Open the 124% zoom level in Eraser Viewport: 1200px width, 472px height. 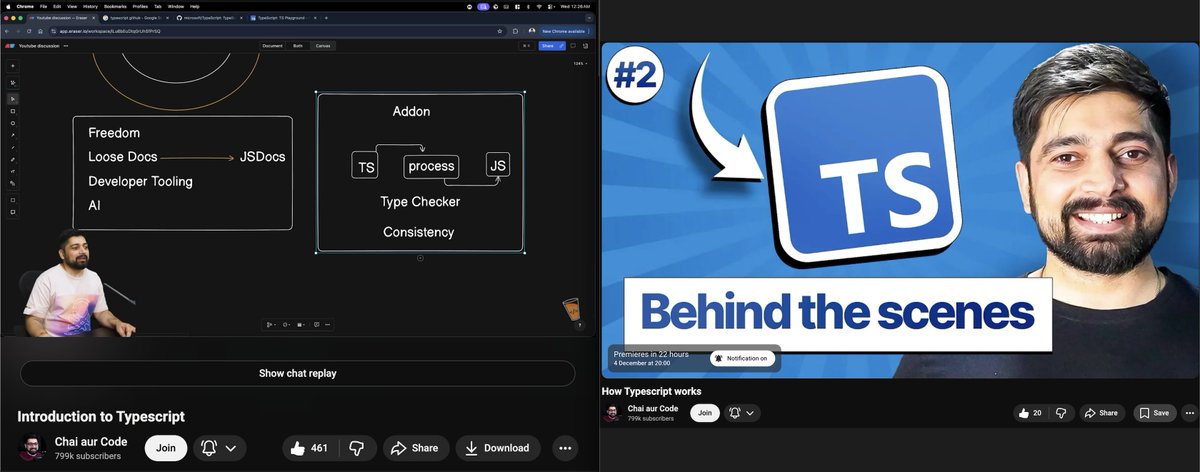pos(578,64)
